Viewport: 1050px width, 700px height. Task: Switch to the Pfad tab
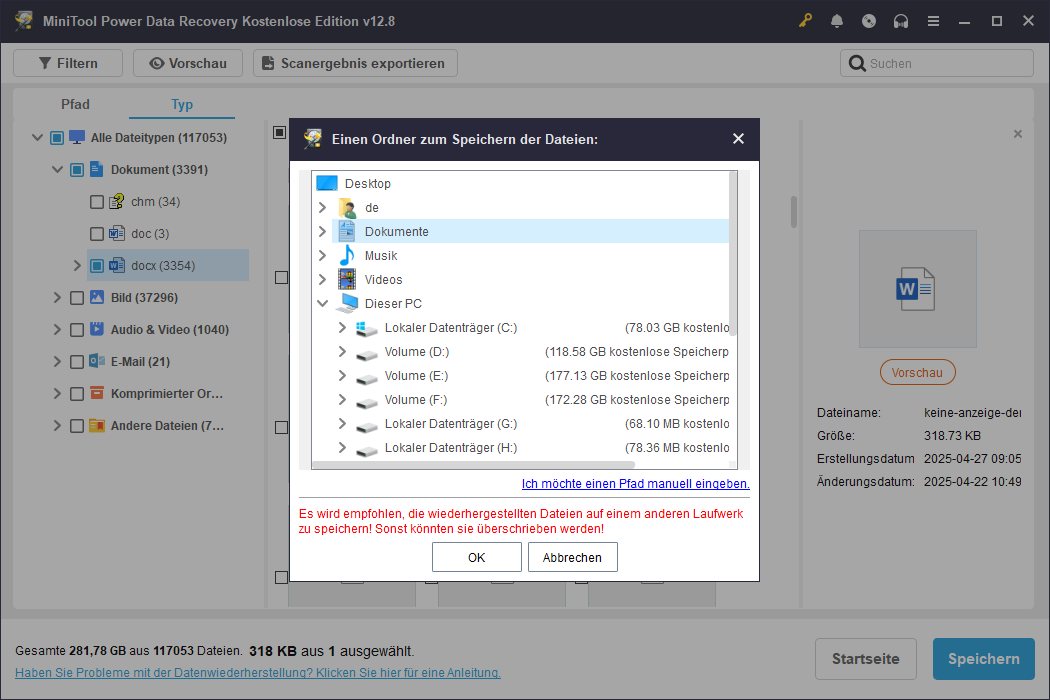click(x=75, y=104)
